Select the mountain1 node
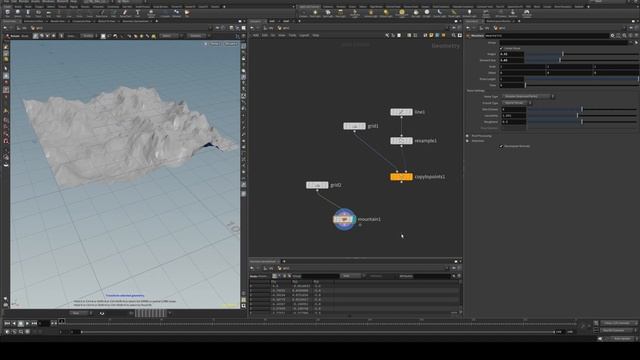Viewport: 640px width, 360px height. [344, 219]
